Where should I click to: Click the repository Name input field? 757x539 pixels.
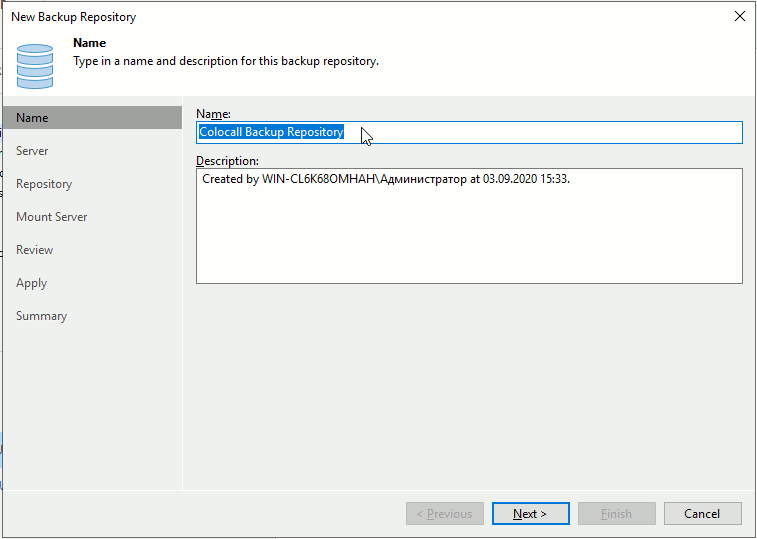[540, 132]
